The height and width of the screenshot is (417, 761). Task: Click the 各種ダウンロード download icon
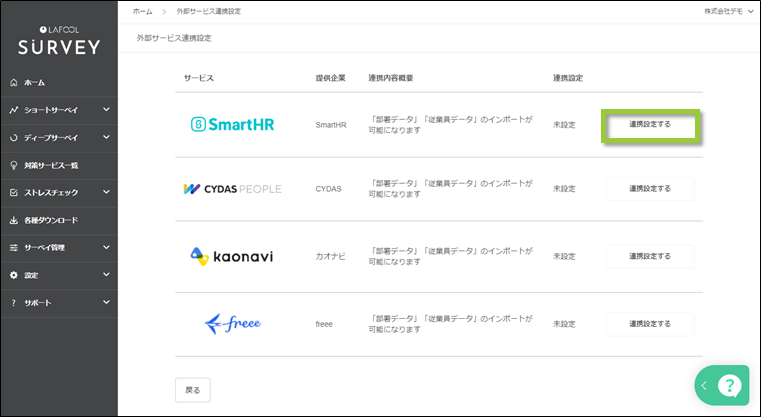click(x=14, y=220)
